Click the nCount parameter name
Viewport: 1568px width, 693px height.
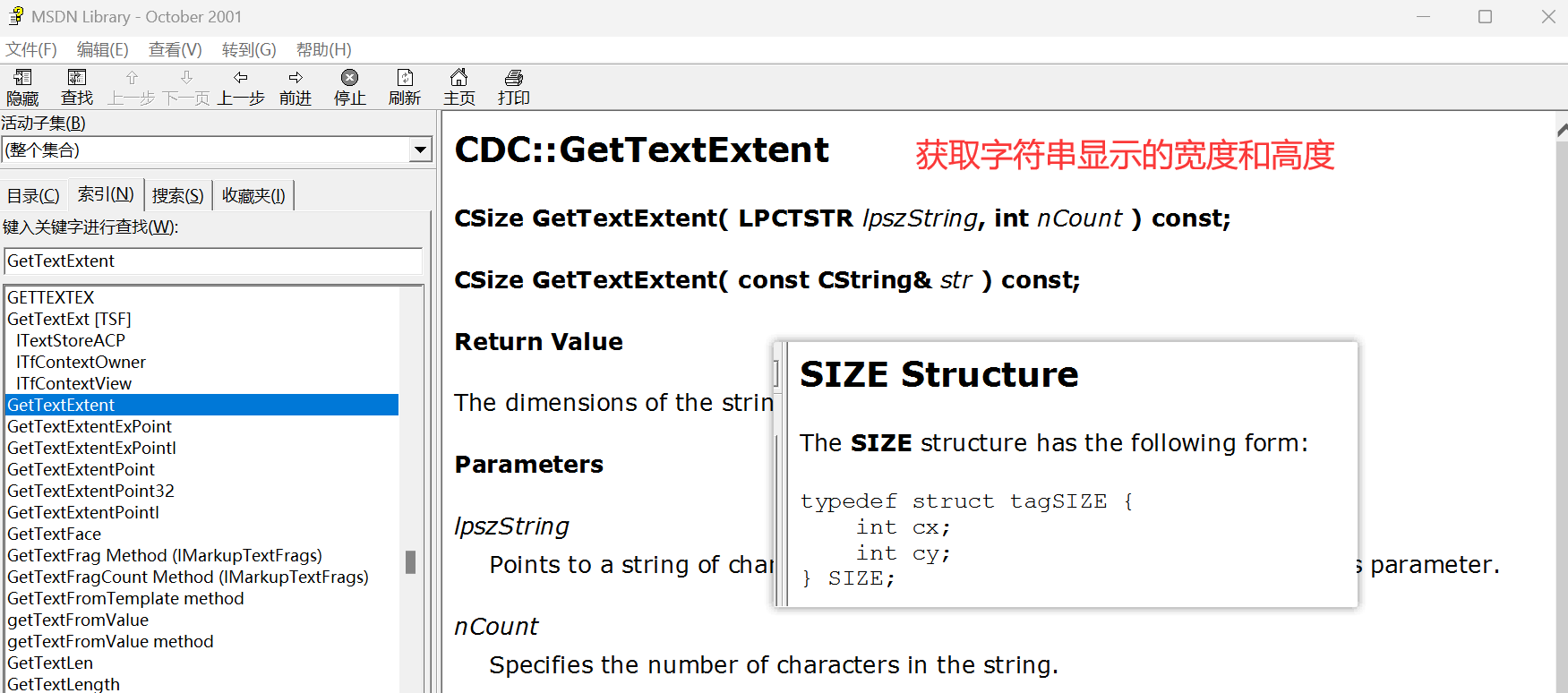click(496, 627)
